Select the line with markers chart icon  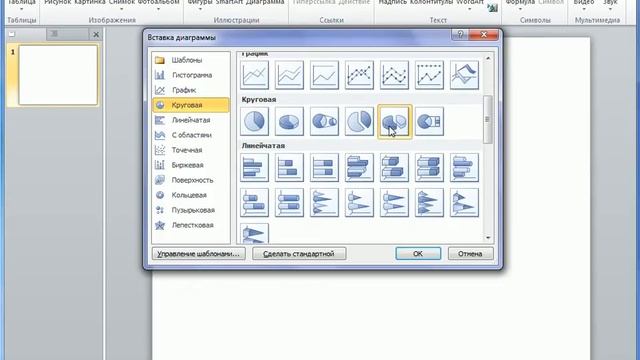click(x=359, y=75)
